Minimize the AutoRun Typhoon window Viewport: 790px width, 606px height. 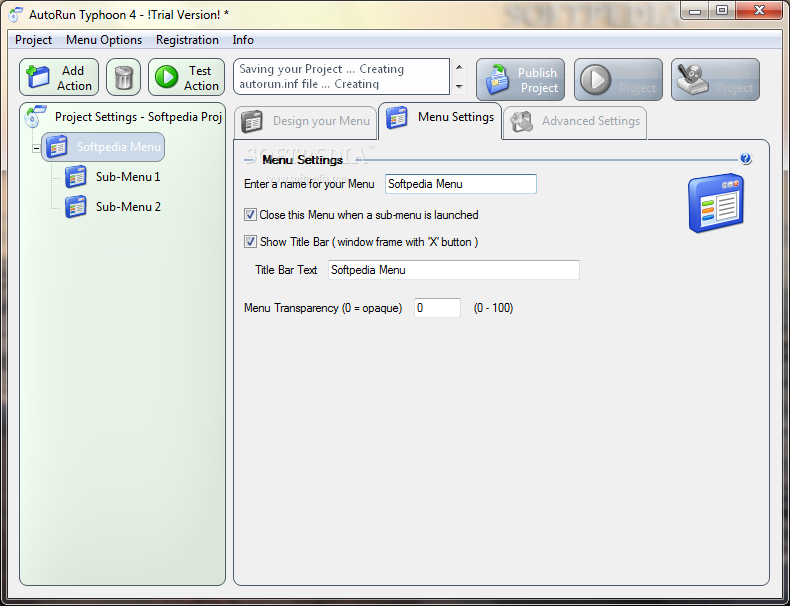coord(695,11)
